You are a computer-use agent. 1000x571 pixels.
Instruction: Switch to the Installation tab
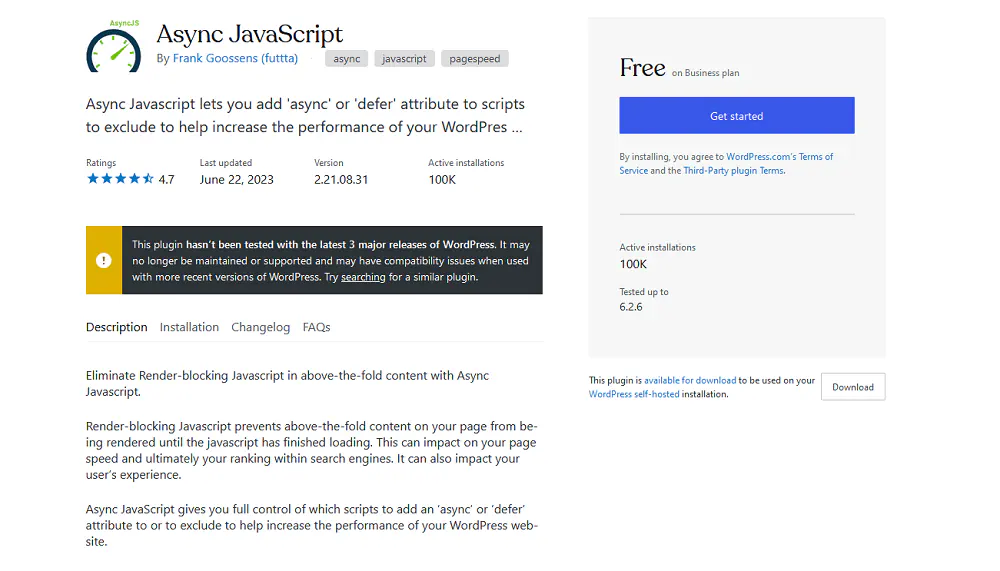[x=189, y=327]
